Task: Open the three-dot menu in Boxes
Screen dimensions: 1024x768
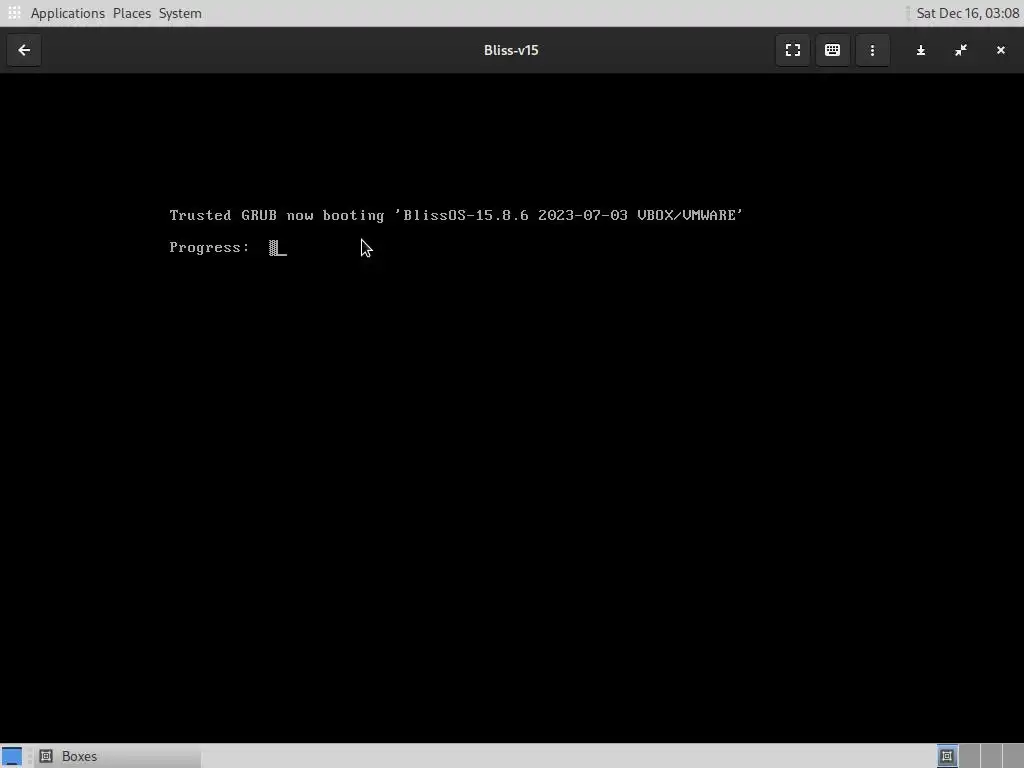Action: (872, 50)
